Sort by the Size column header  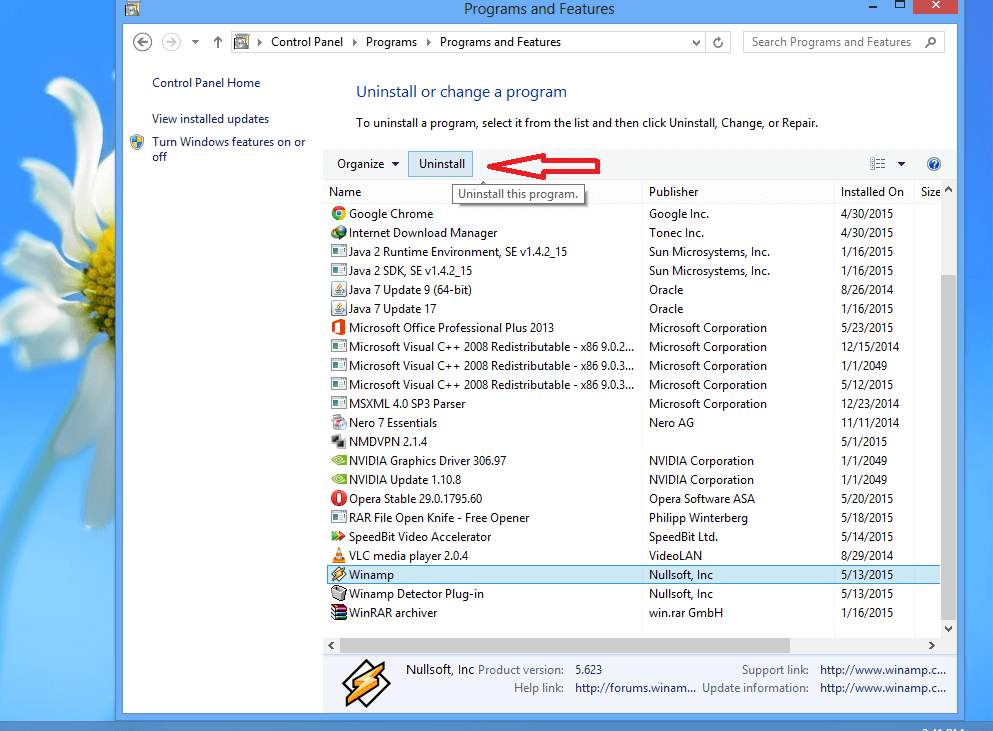(x=930, y=192)
